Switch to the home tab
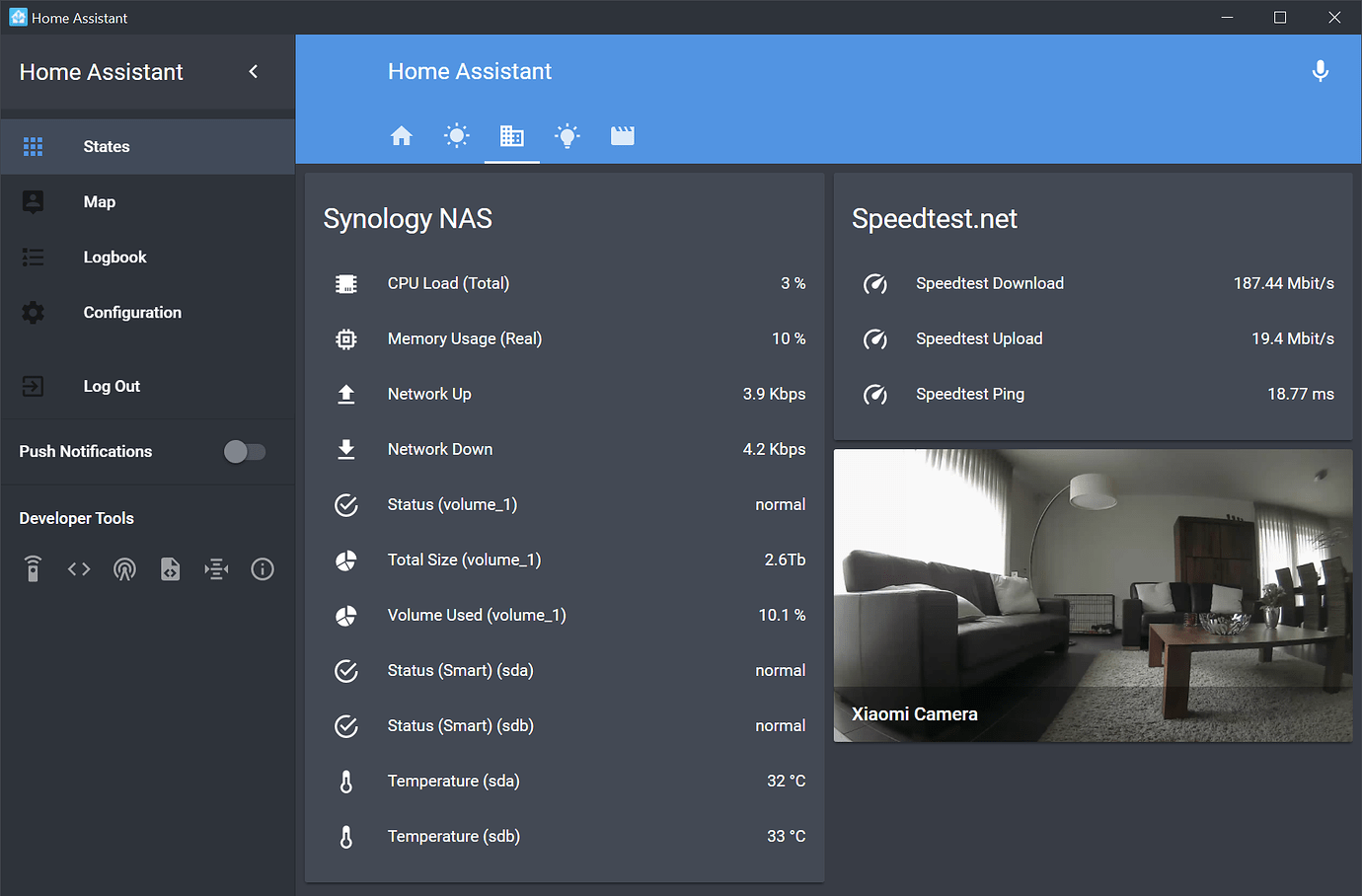 tap(402, 135)
